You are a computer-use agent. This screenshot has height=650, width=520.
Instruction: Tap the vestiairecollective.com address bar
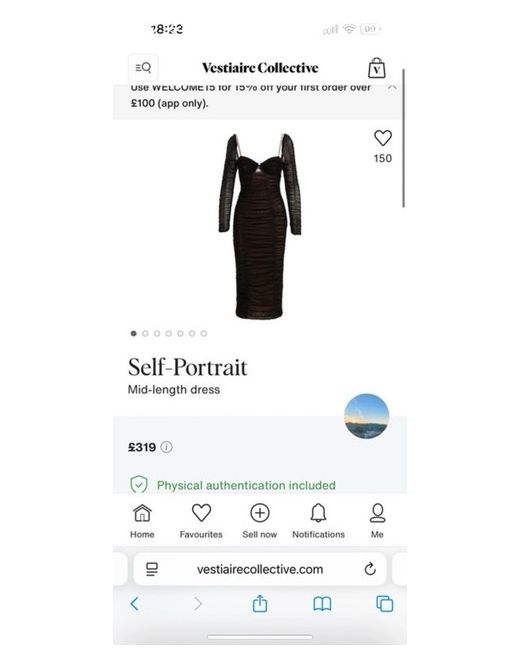coord(260,569)
